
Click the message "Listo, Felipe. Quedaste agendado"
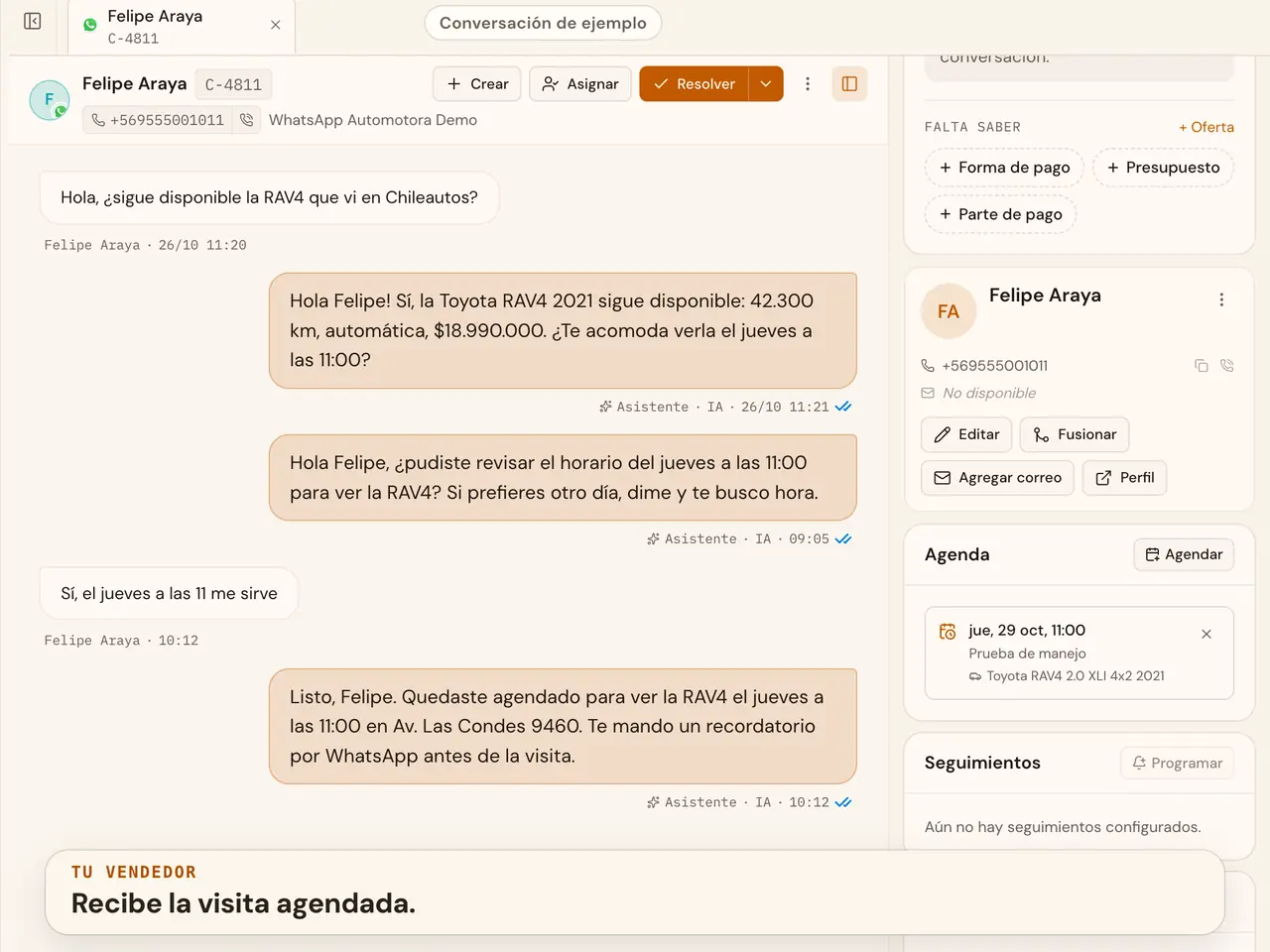563,726
